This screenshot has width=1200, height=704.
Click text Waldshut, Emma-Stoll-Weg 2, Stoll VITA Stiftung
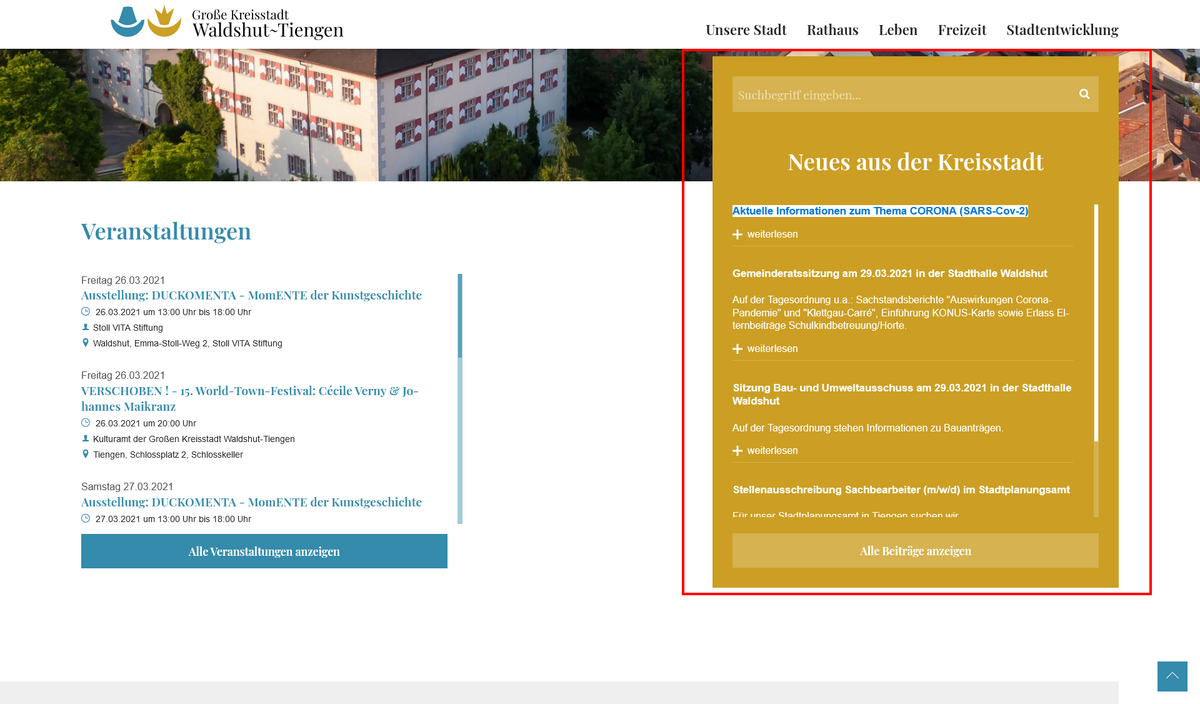(188, 343)
